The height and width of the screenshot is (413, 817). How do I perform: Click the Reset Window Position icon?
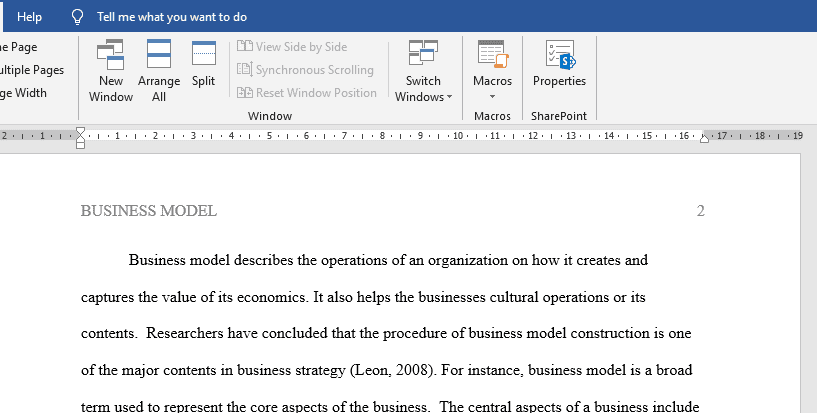point(245,92)
